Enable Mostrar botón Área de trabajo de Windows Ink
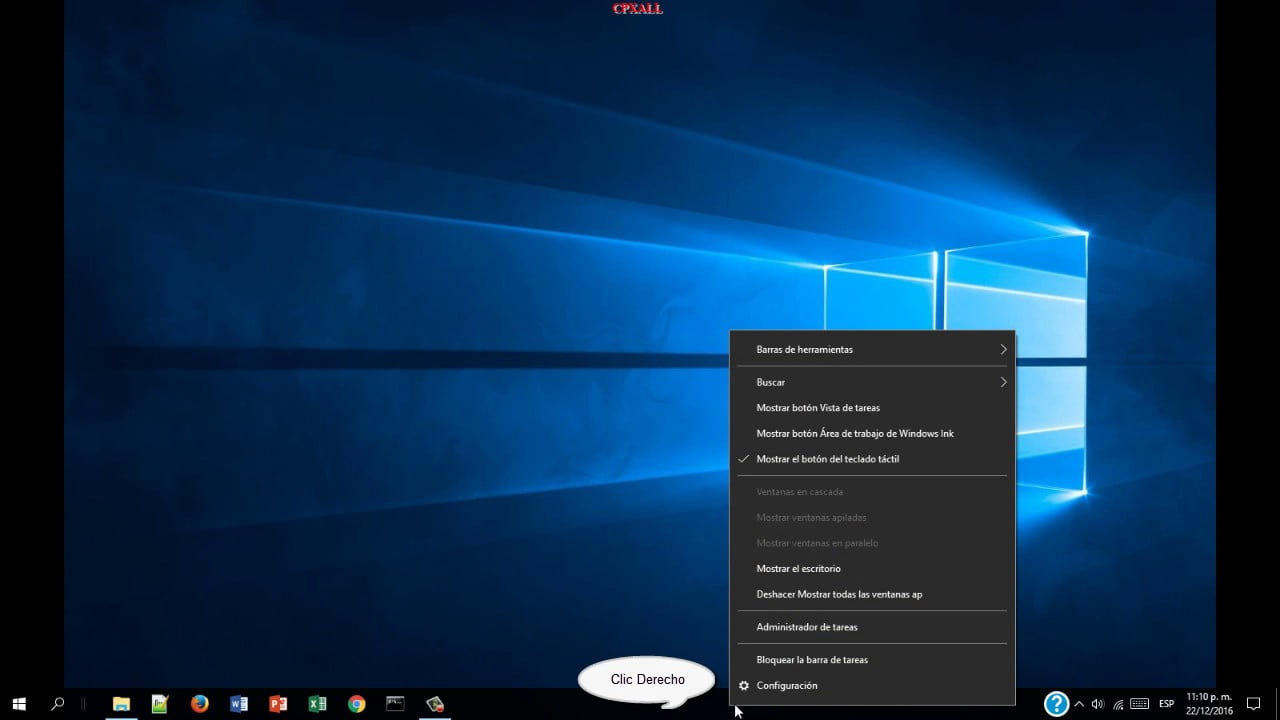This screenshot has height=720, width=1280. pyautogui.click(x=872, y=433)
